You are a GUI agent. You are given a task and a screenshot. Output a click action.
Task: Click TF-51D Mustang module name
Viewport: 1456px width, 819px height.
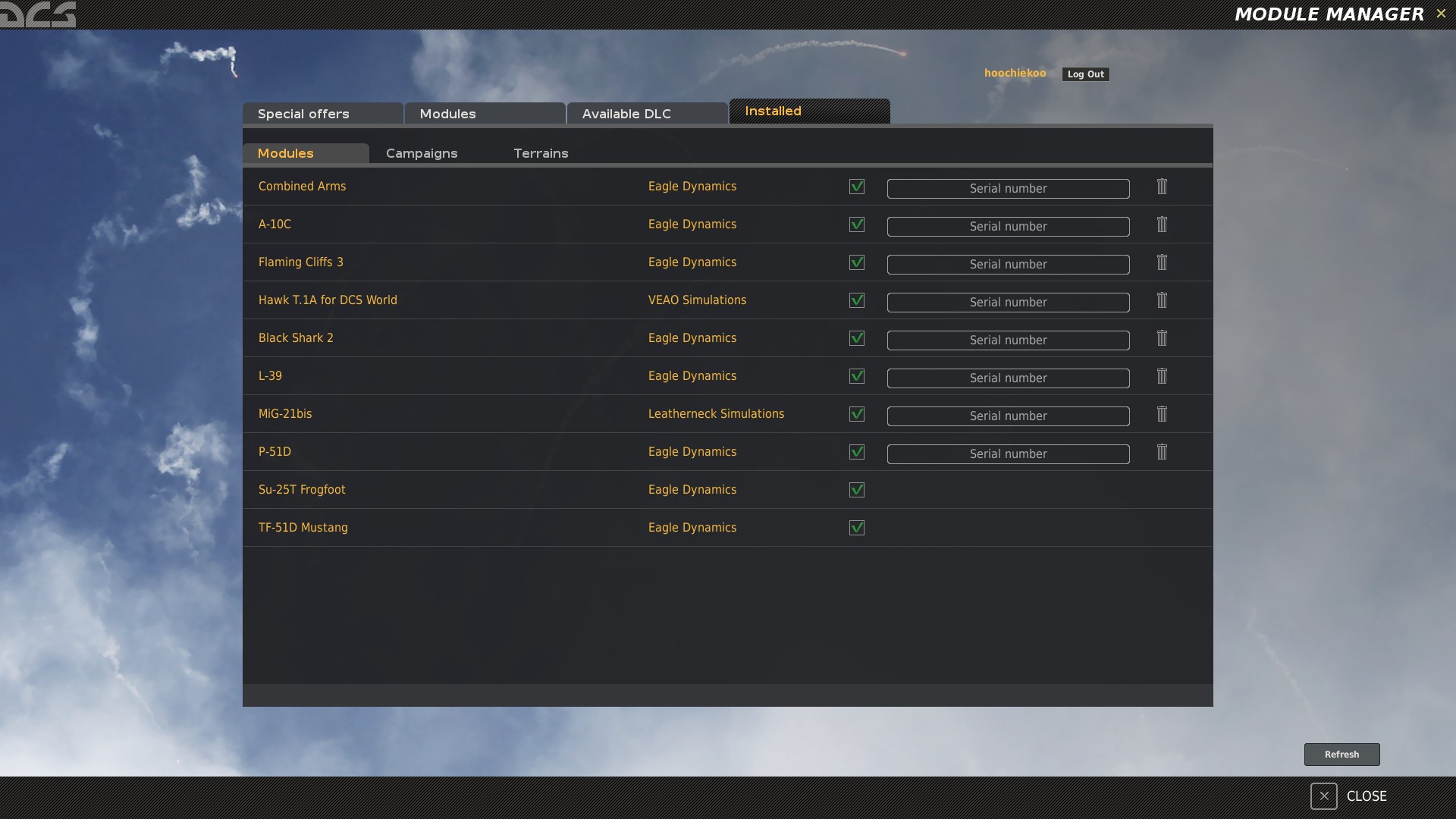303,528
